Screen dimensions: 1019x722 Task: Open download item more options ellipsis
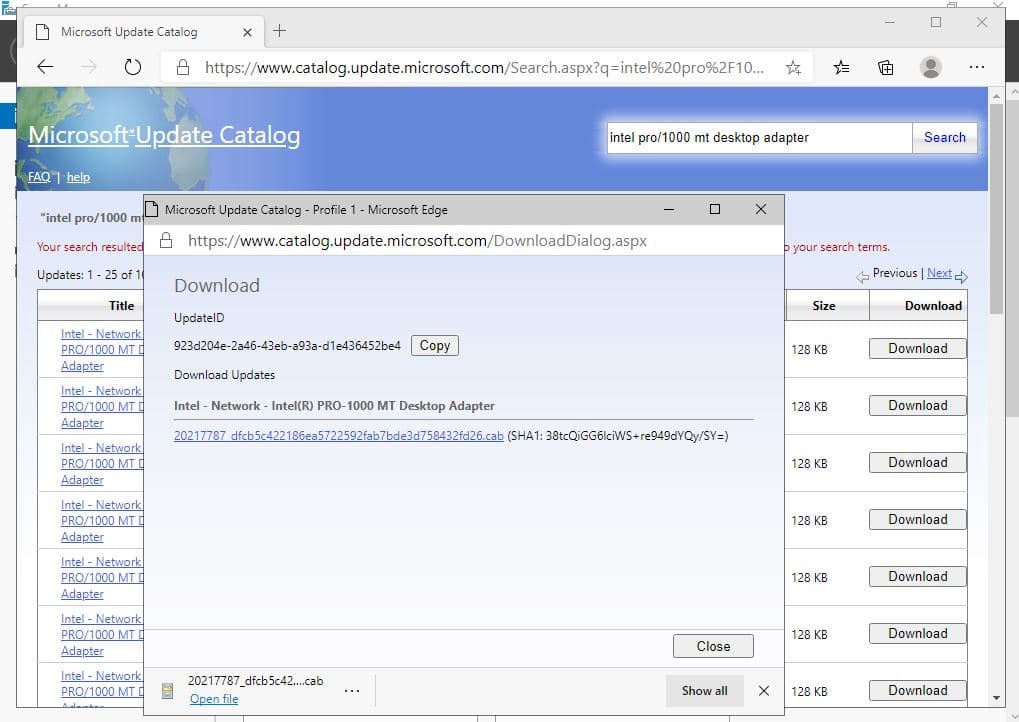pyautogui.click(x=352, y=690)
